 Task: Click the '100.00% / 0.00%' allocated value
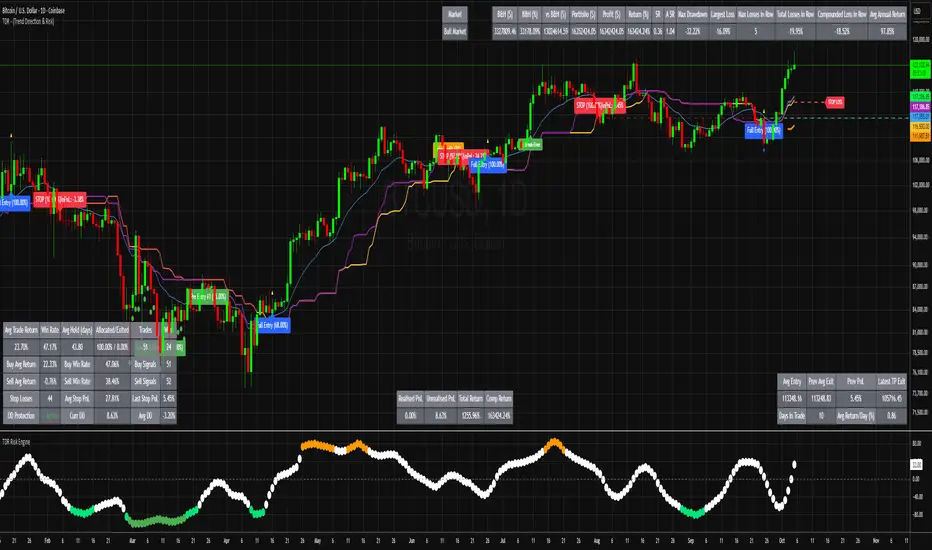112,347
